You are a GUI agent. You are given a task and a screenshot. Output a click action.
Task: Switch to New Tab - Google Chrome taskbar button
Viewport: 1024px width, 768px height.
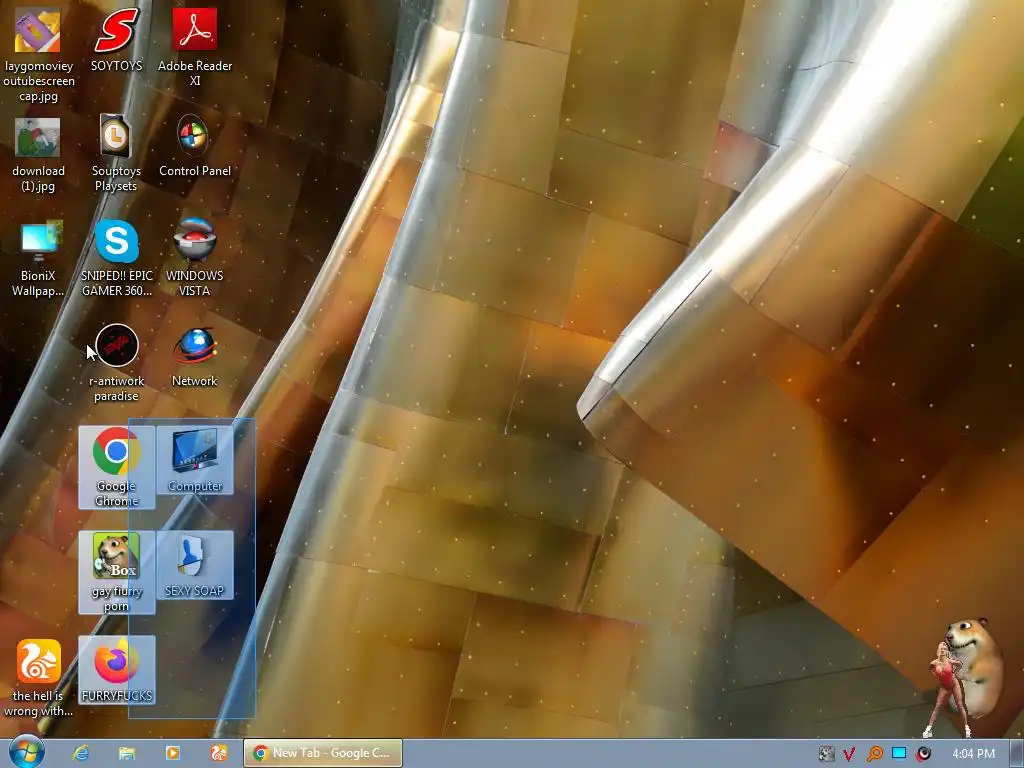click(323, 753)
